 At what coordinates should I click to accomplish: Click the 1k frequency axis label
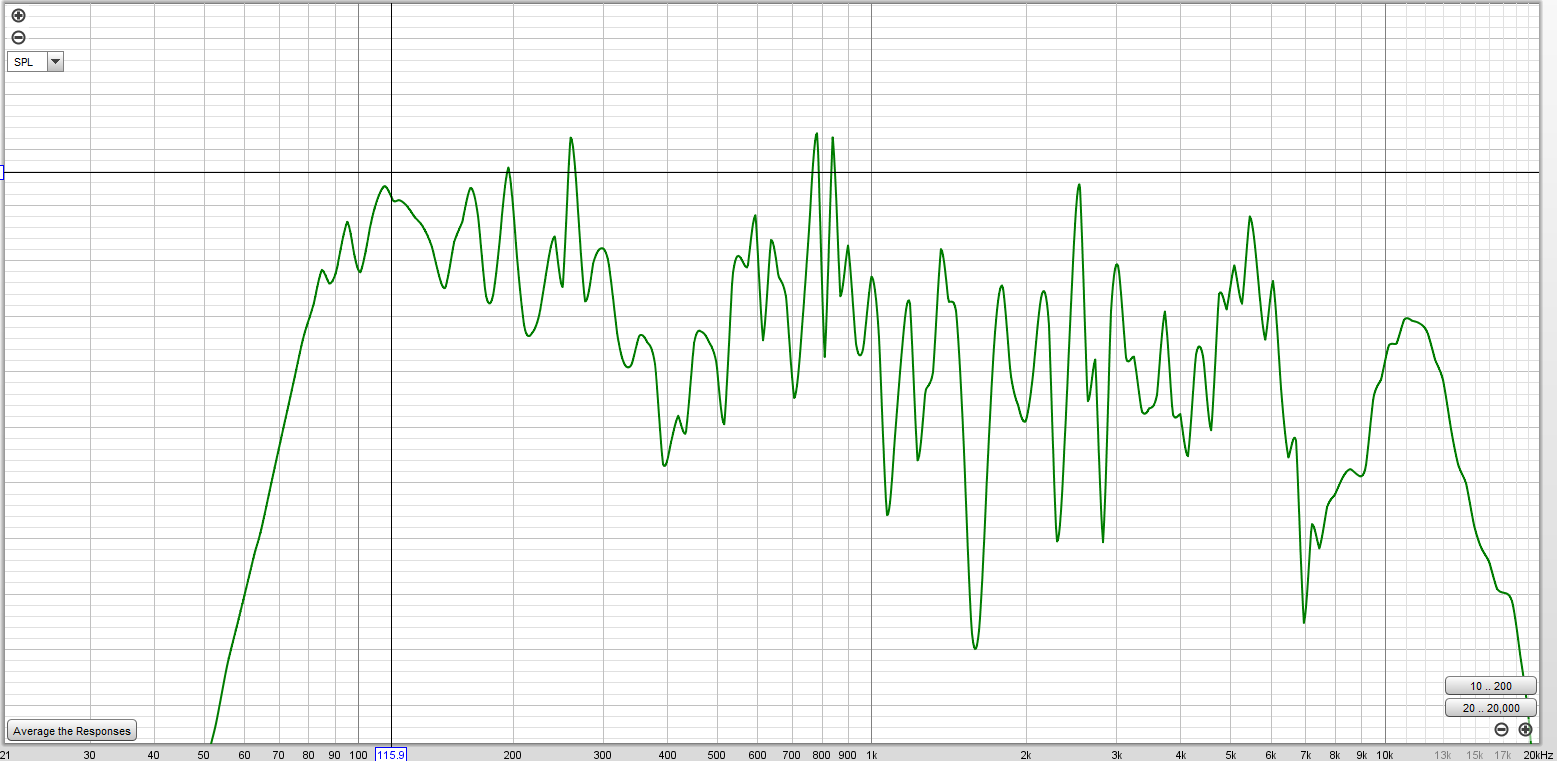pos(871,754)
